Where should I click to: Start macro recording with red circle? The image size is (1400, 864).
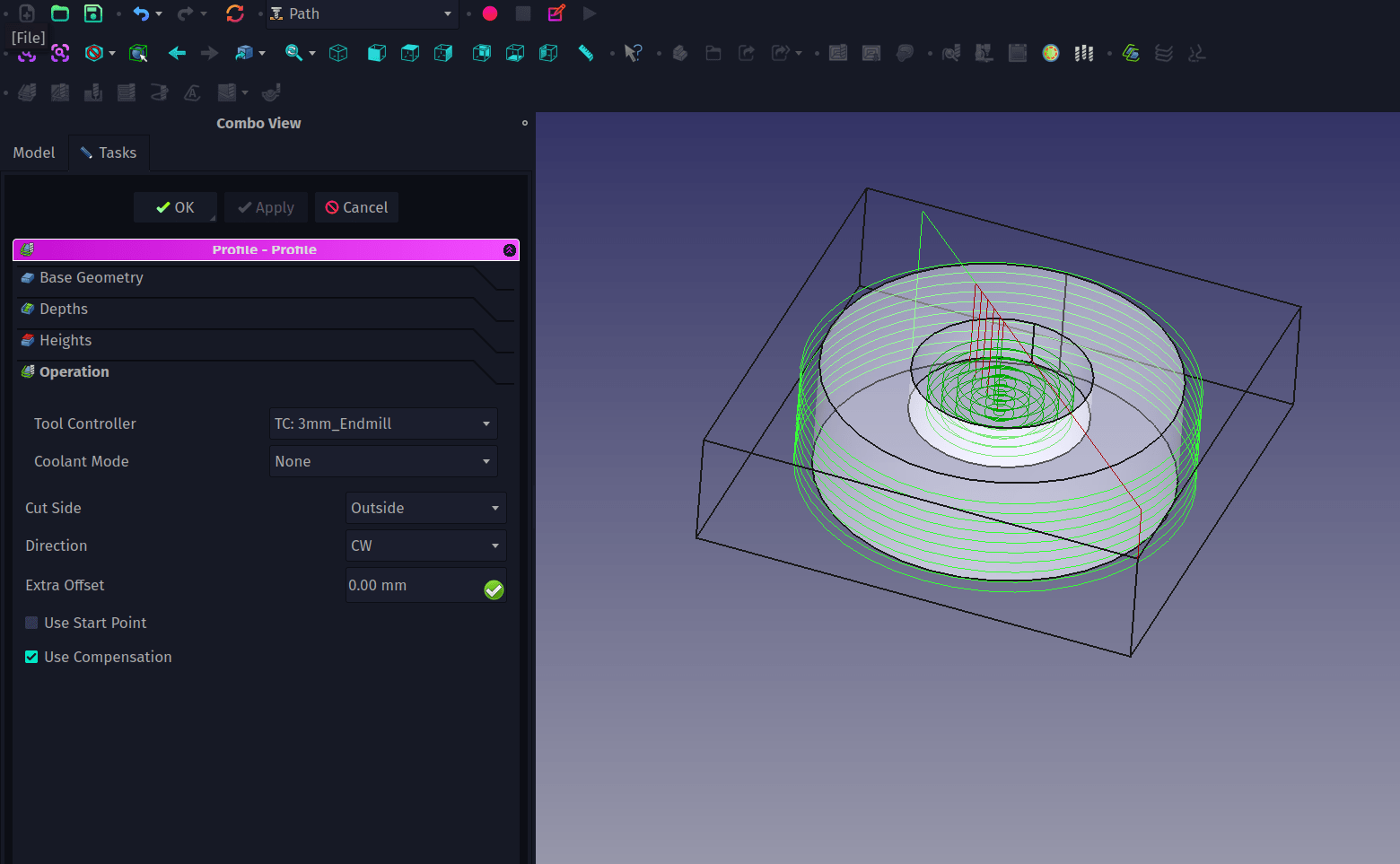(490, 13)
